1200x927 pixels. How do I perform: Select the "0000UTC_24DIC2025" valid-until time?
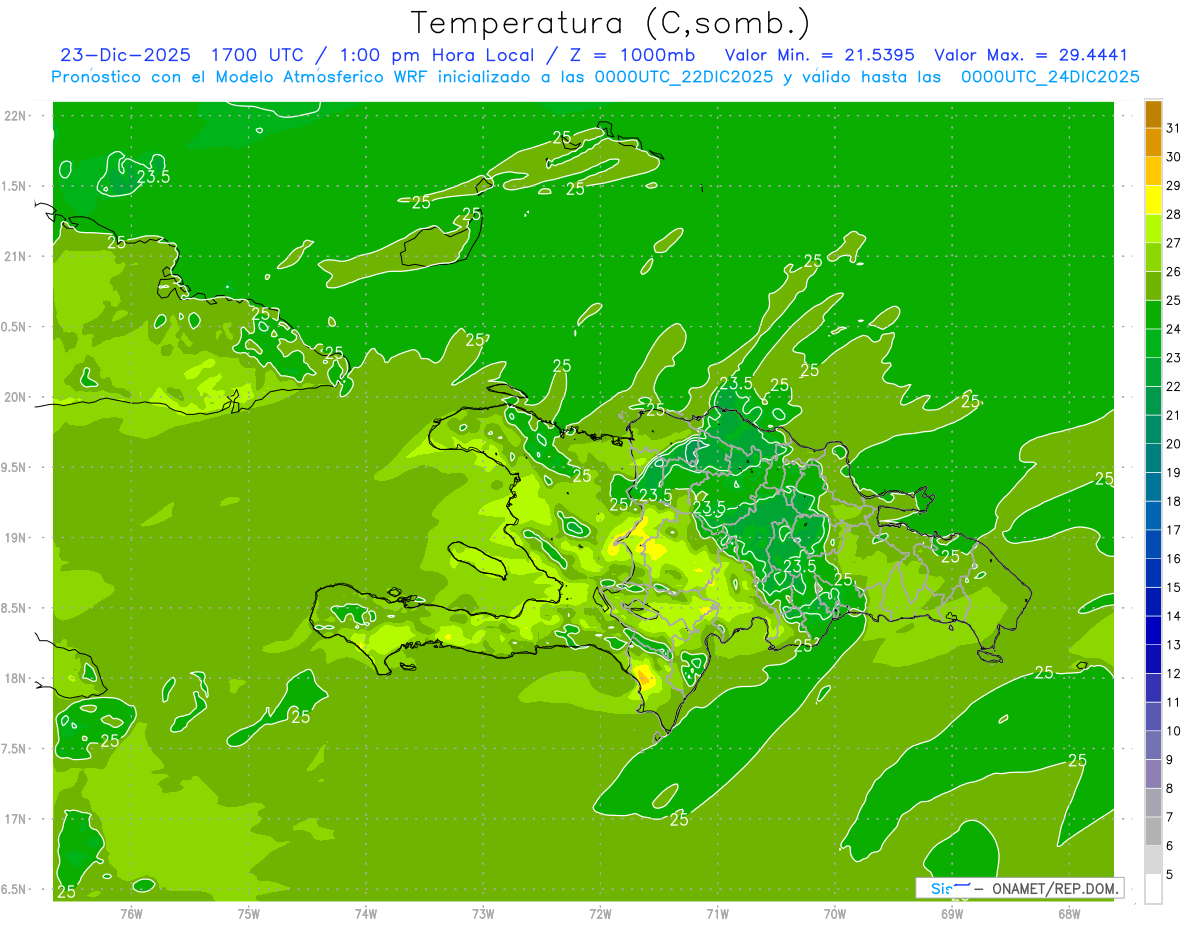[x=1050, y=77]
